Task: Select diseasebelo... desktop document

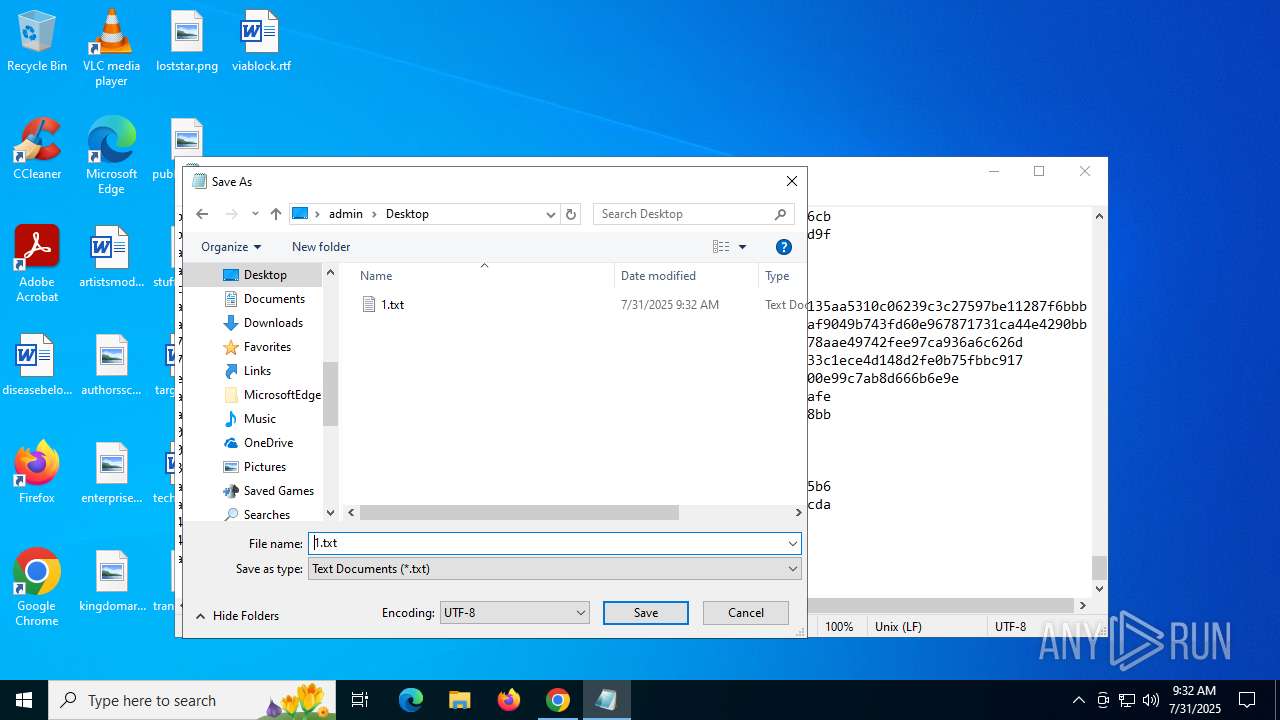Action: tap(35, 366)
